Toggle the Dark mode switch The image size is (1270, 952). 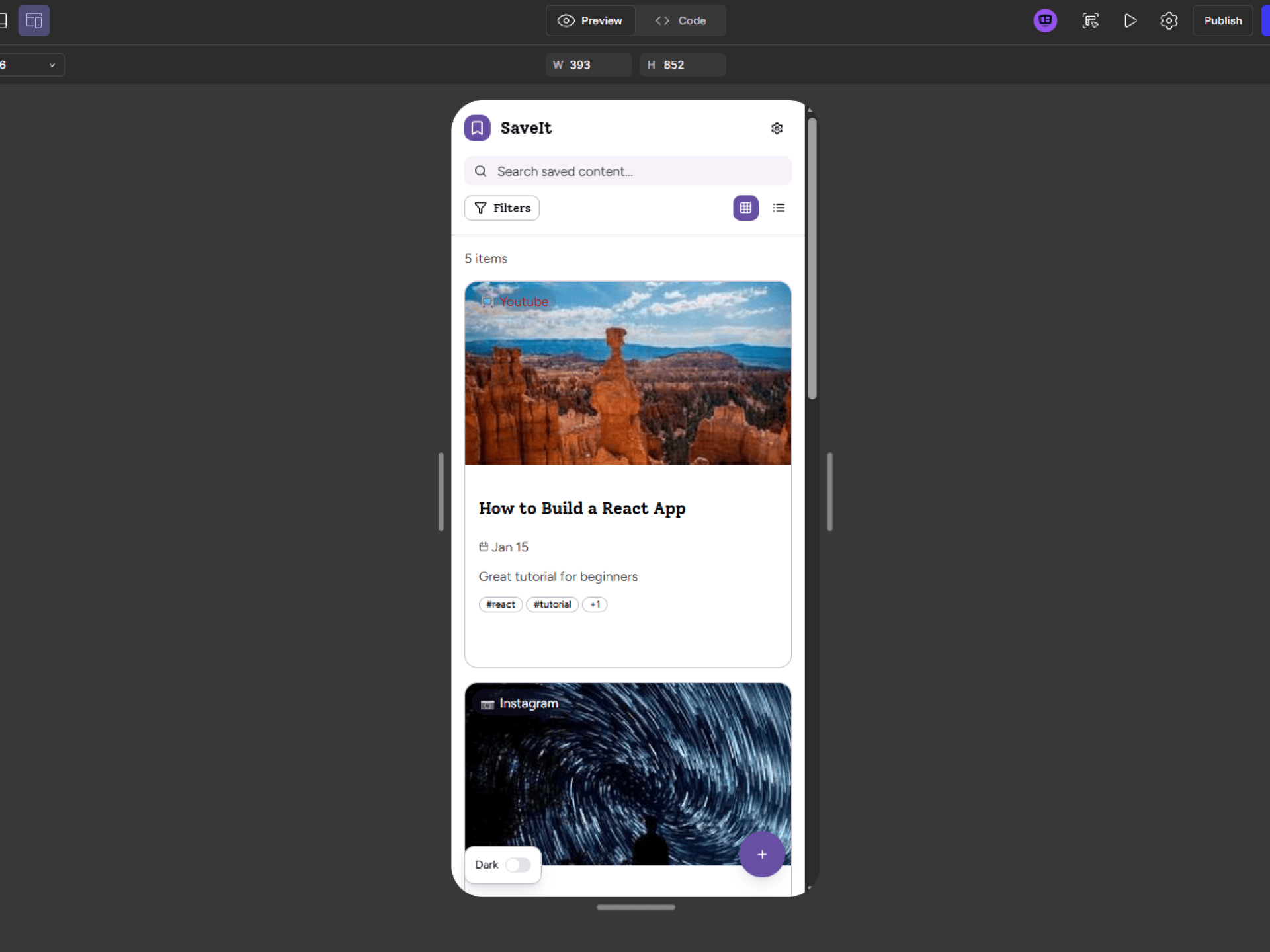[518, 865]
